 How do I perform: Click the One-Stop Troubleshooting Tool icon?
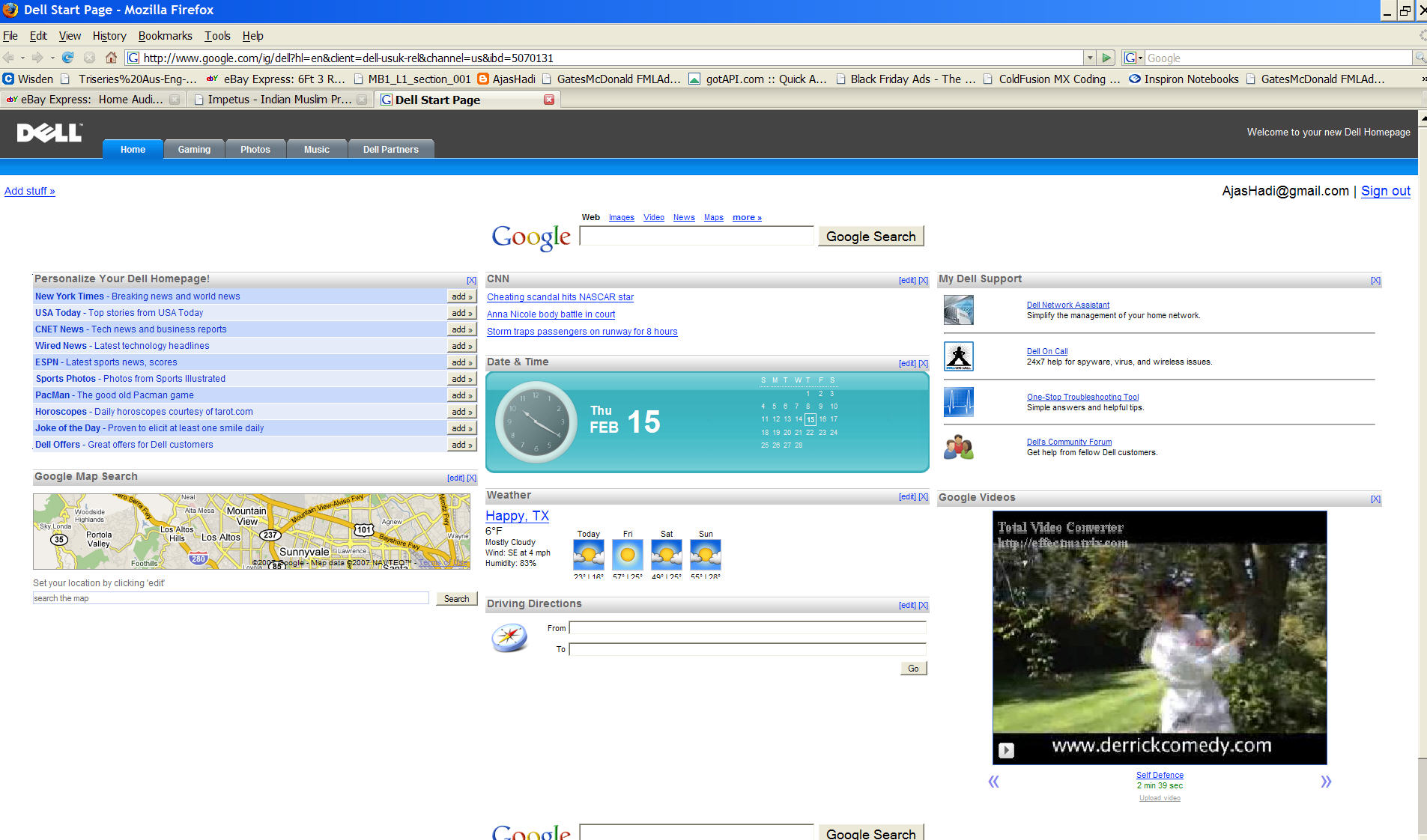pos(958,402)
